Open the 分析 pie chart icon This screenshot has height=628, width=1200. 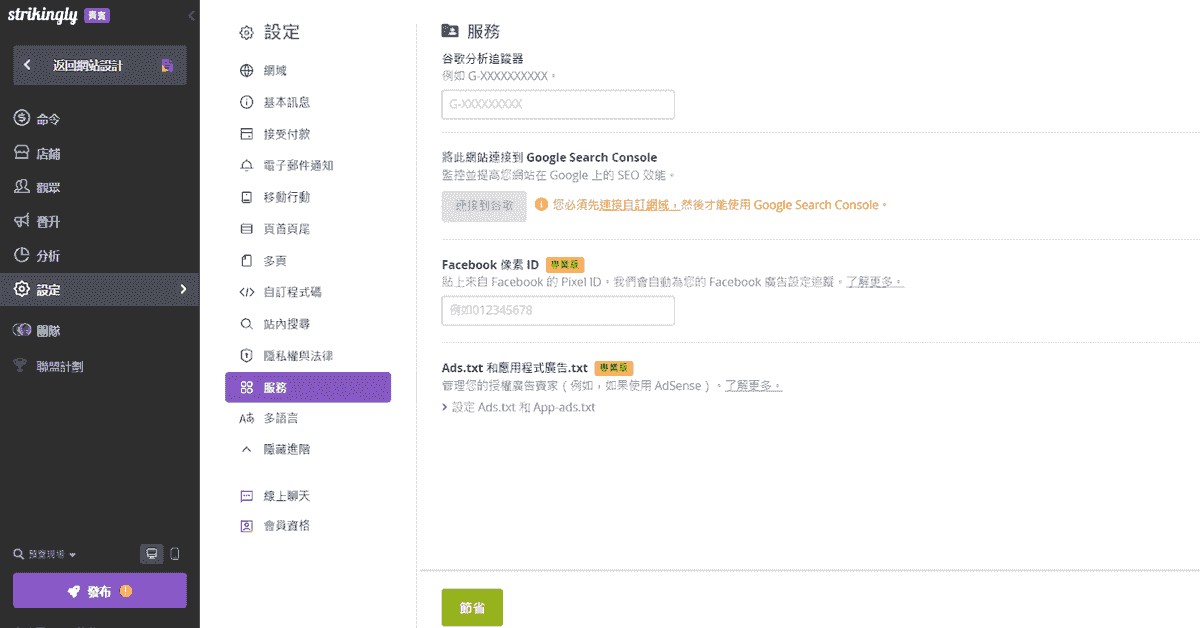[21, 255]
